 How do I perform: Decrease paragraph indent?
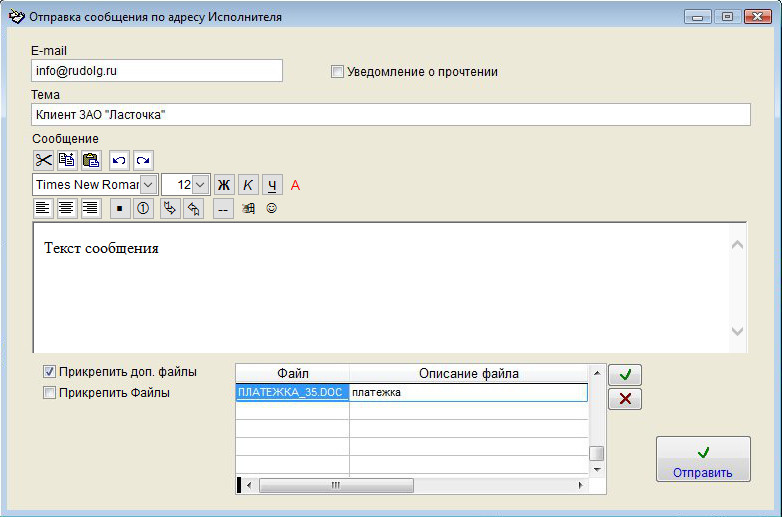[194, 208]
